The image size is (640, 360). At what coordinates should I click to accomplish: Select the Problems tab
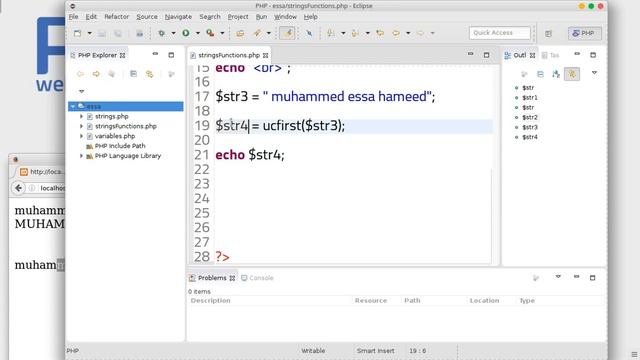pos(212,278)
